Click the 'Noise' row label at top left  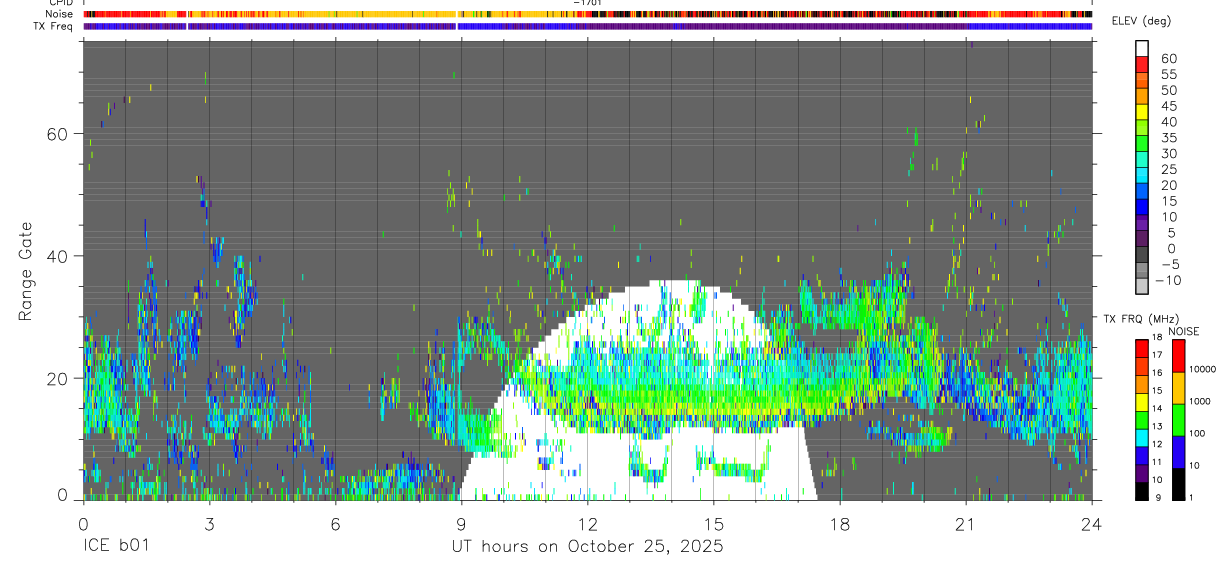(60, 14)
